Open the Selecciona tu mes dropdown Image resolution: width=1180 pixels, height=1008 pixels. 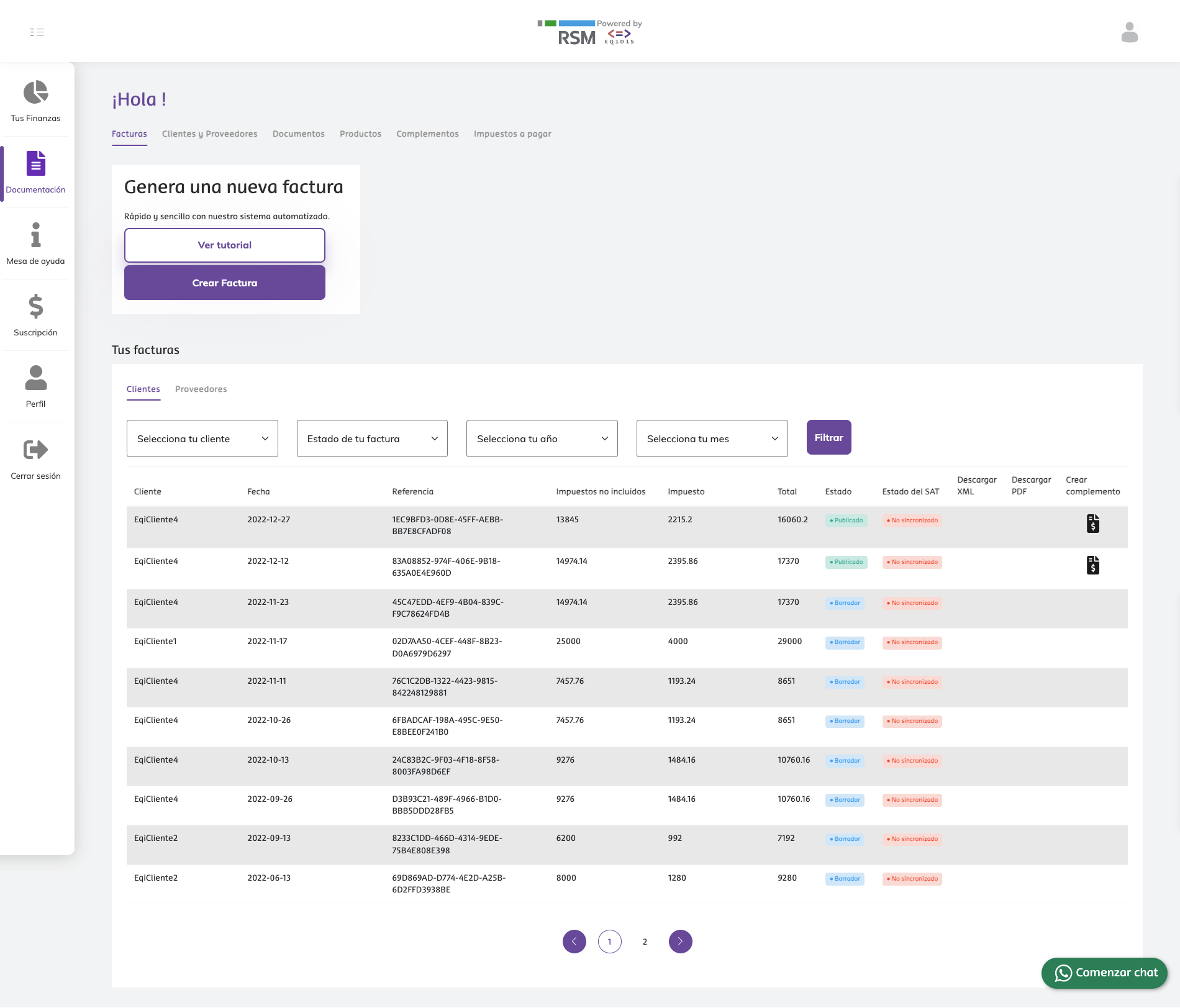coord(712,438)
